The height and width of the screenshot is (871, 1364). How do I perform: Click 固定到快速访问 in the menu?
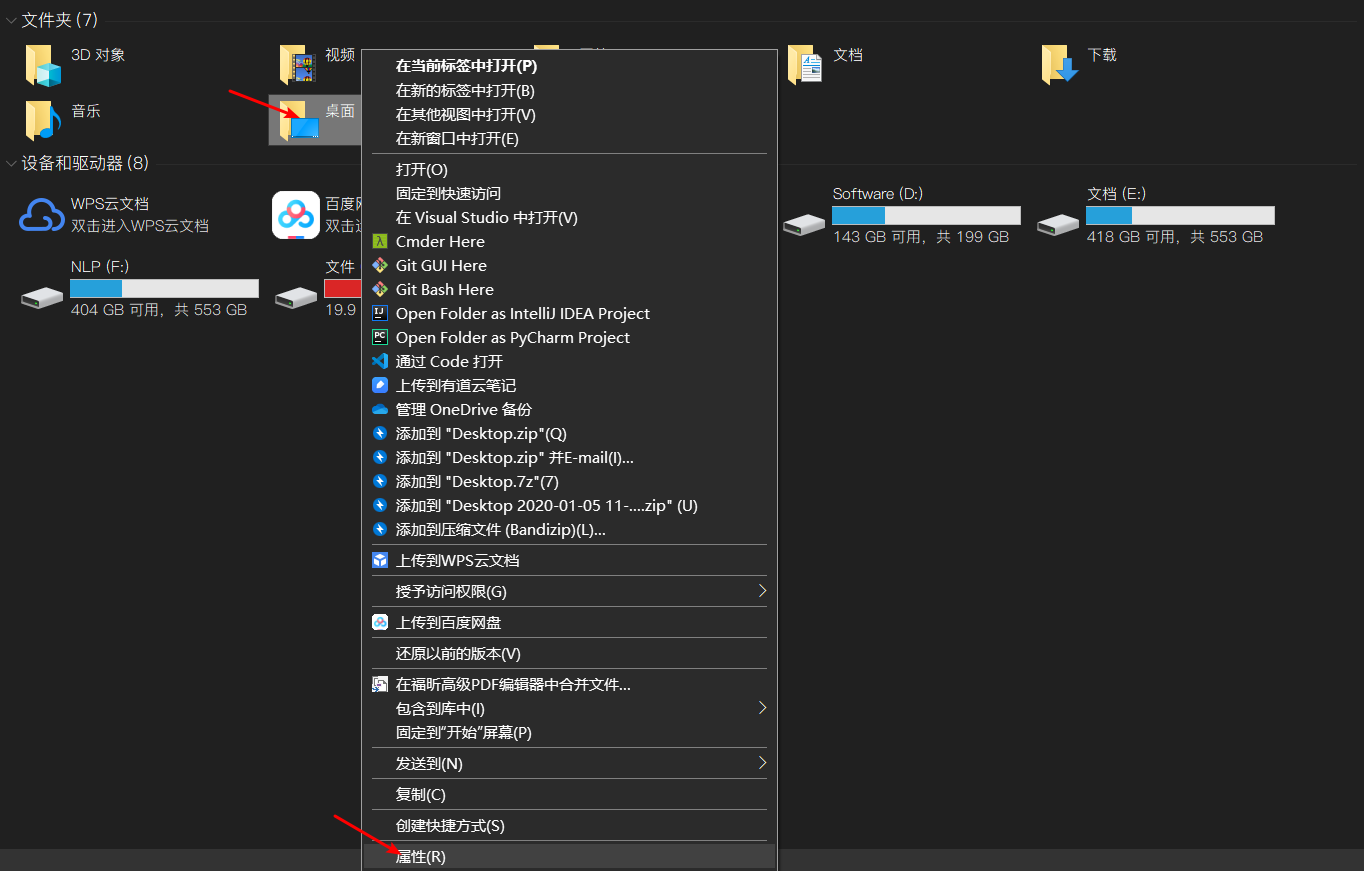coord(448,193)
